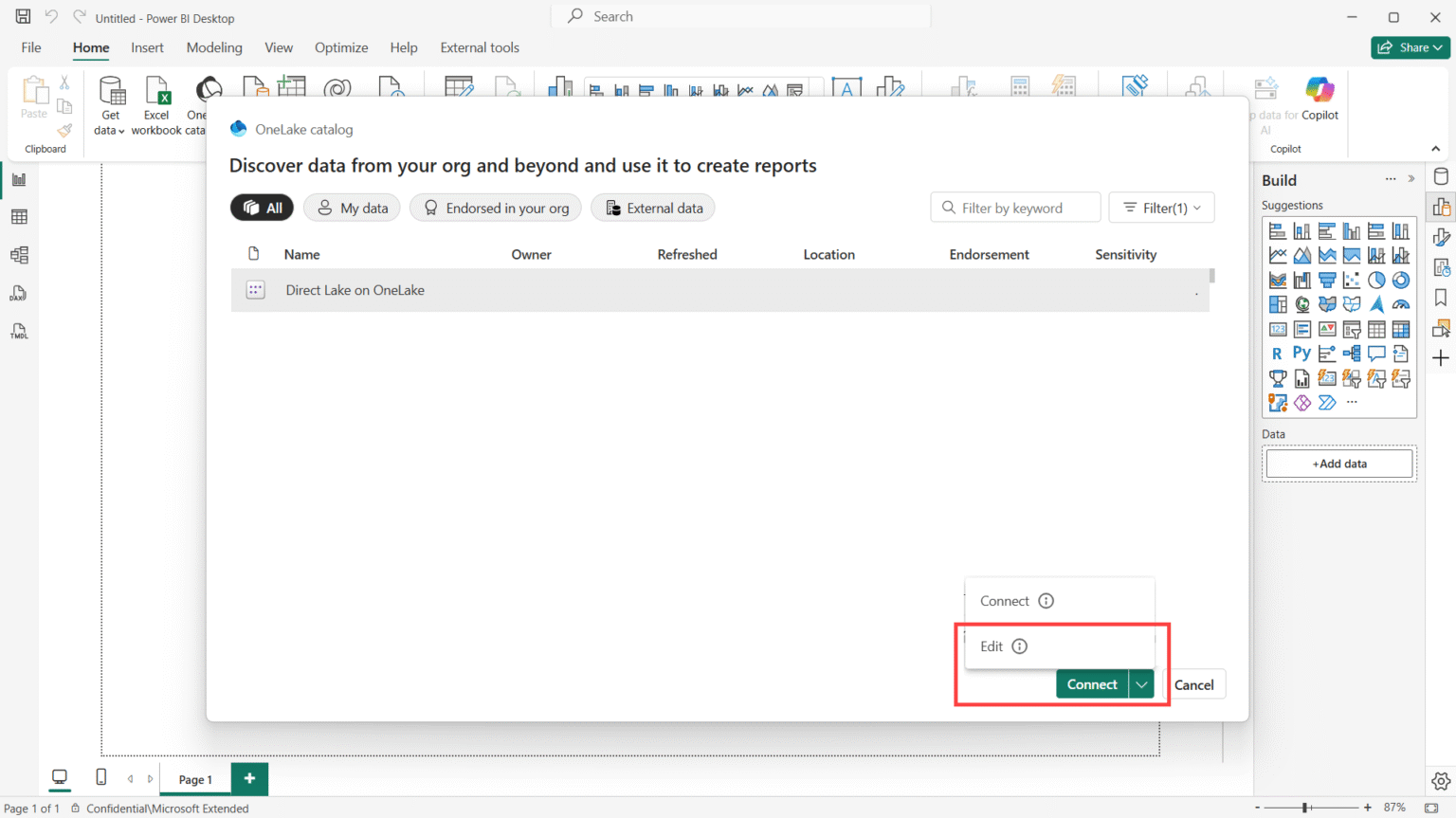Select the Endorsed in your org filter
The height and width of the screenshot is (818, 1456).
[x=495, y=208]
